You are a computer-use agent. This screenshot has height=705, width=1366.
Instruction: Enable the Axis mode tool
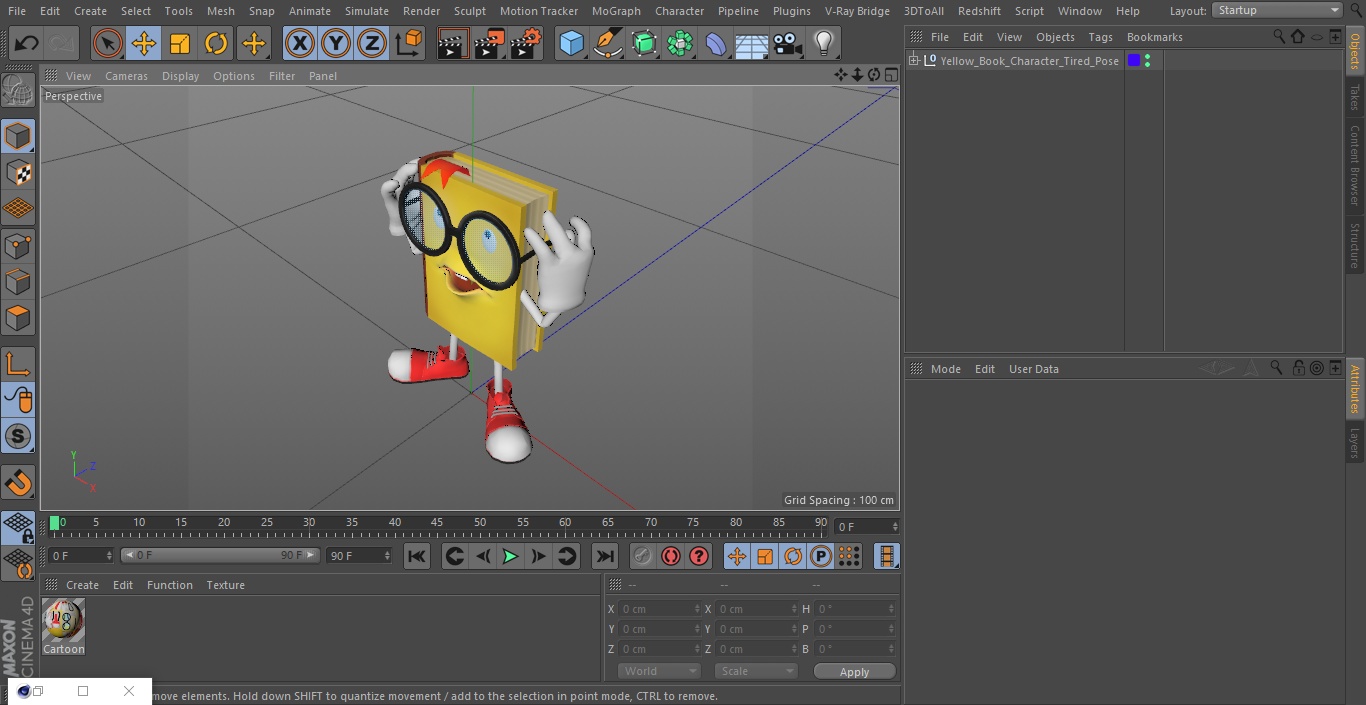click(x=19, y=364)
